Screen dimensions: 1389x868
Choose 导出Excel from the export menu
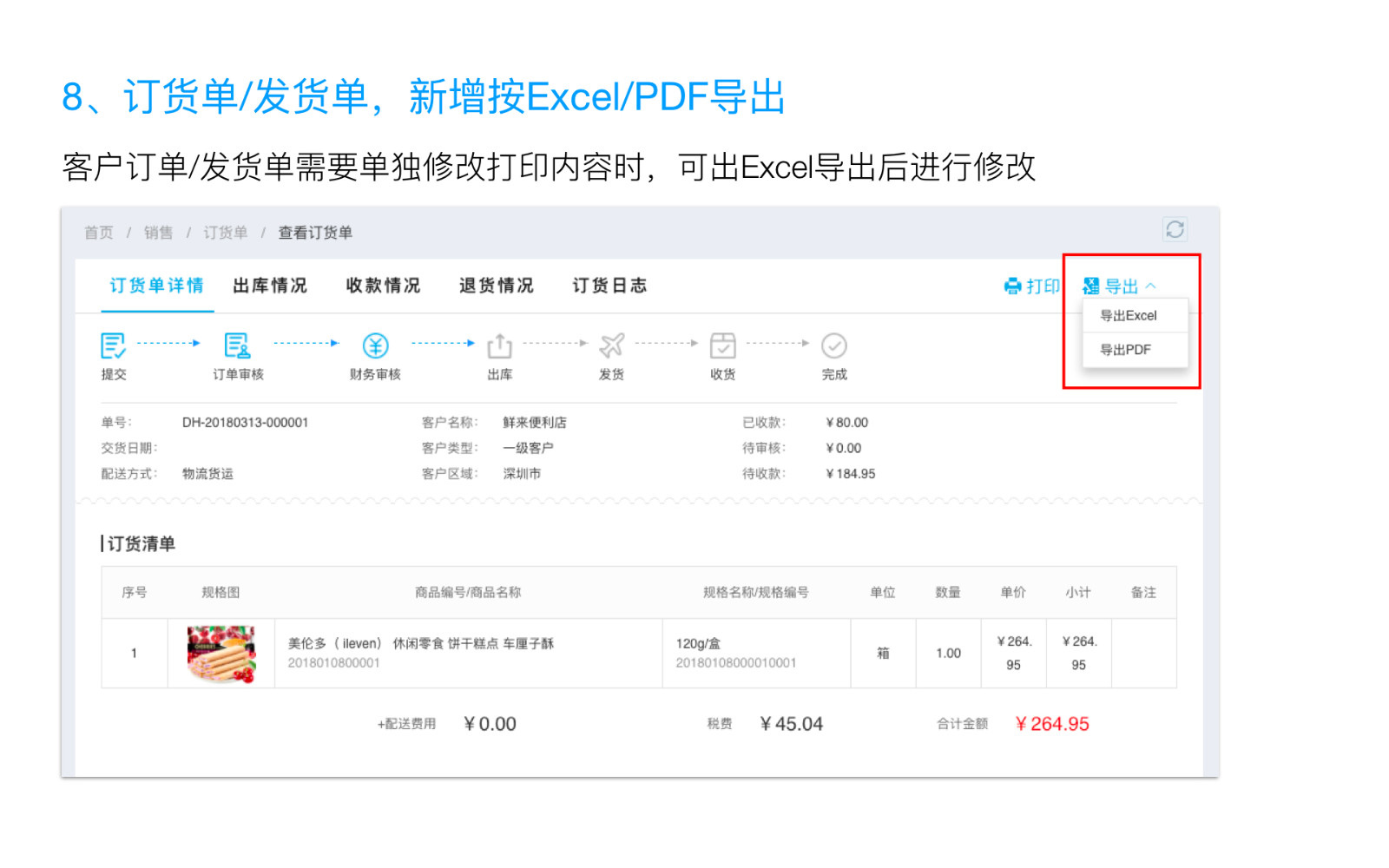click(1129, 316)
